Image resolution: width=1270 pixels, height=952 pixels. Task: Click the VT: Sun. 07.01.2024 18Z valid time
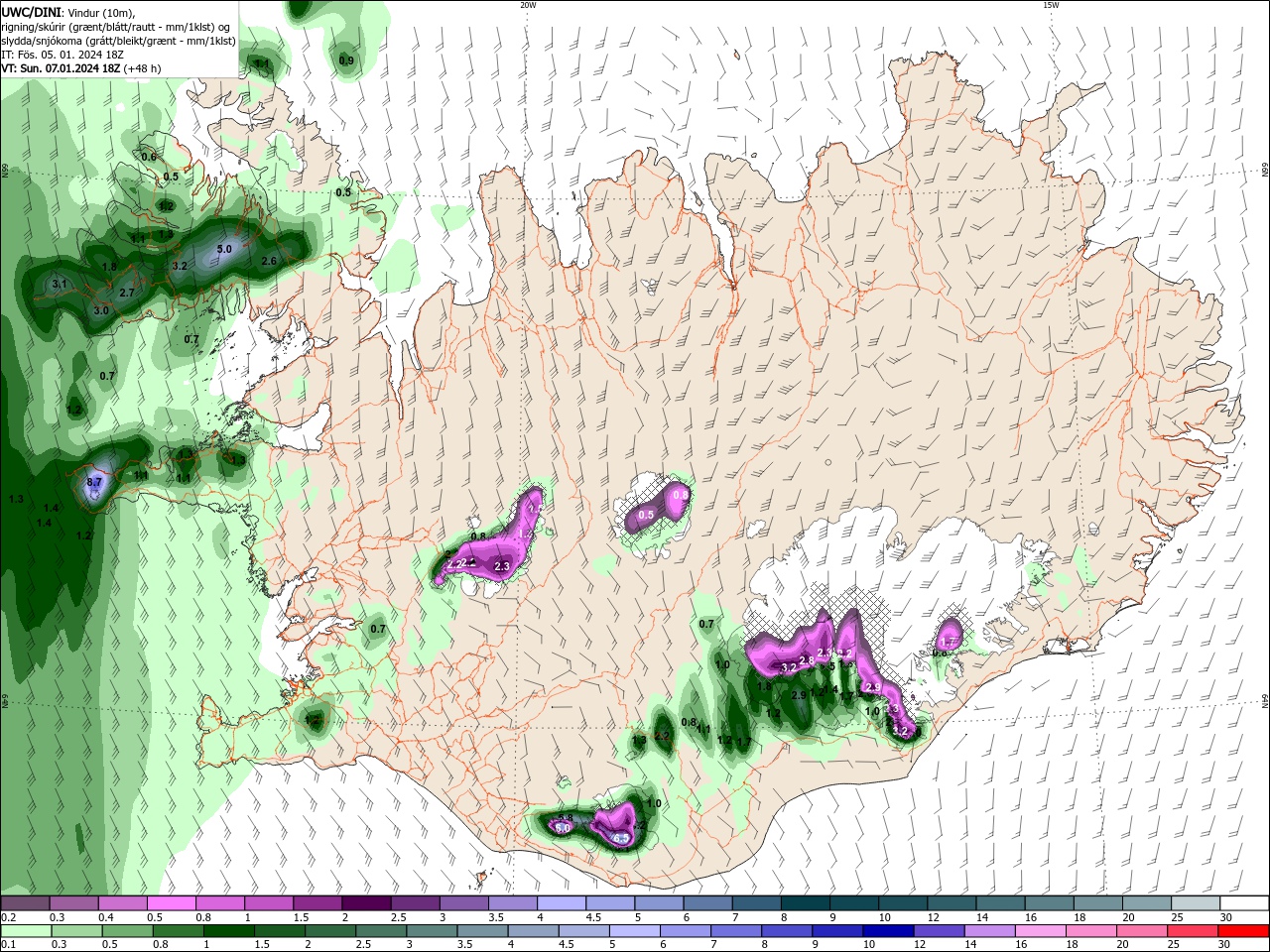[62, 68]
